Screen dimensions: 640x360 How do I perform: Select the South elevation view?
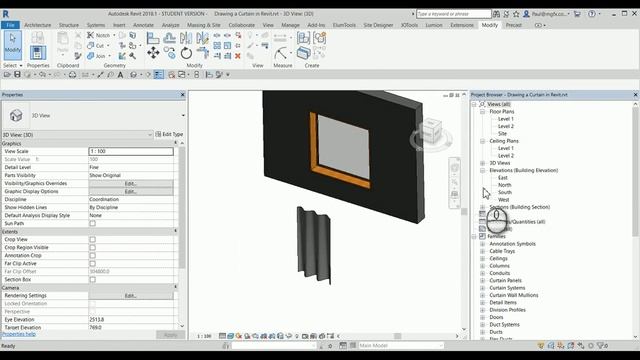pyautogui.click(x=505, y=192)
